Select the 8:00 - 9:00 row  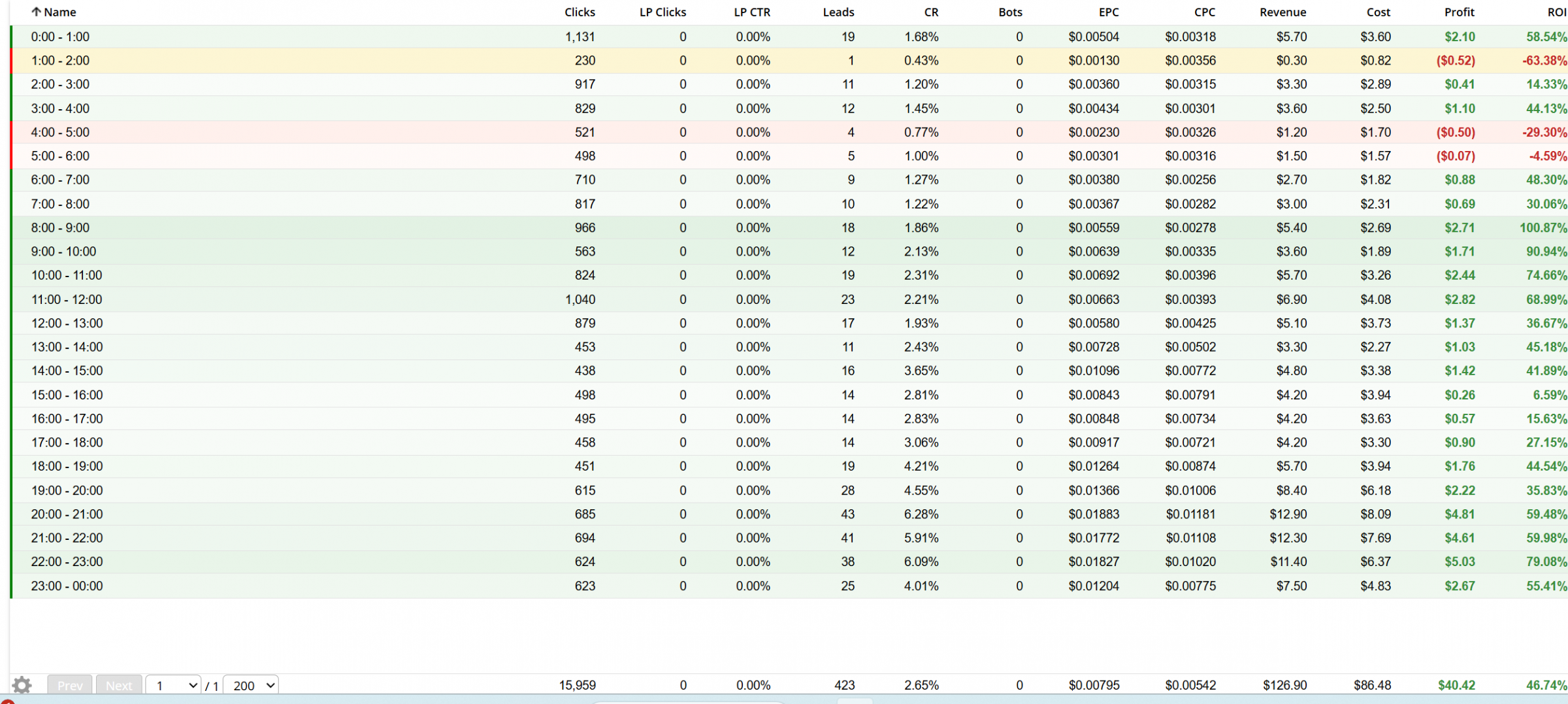(x=789, y=227)
